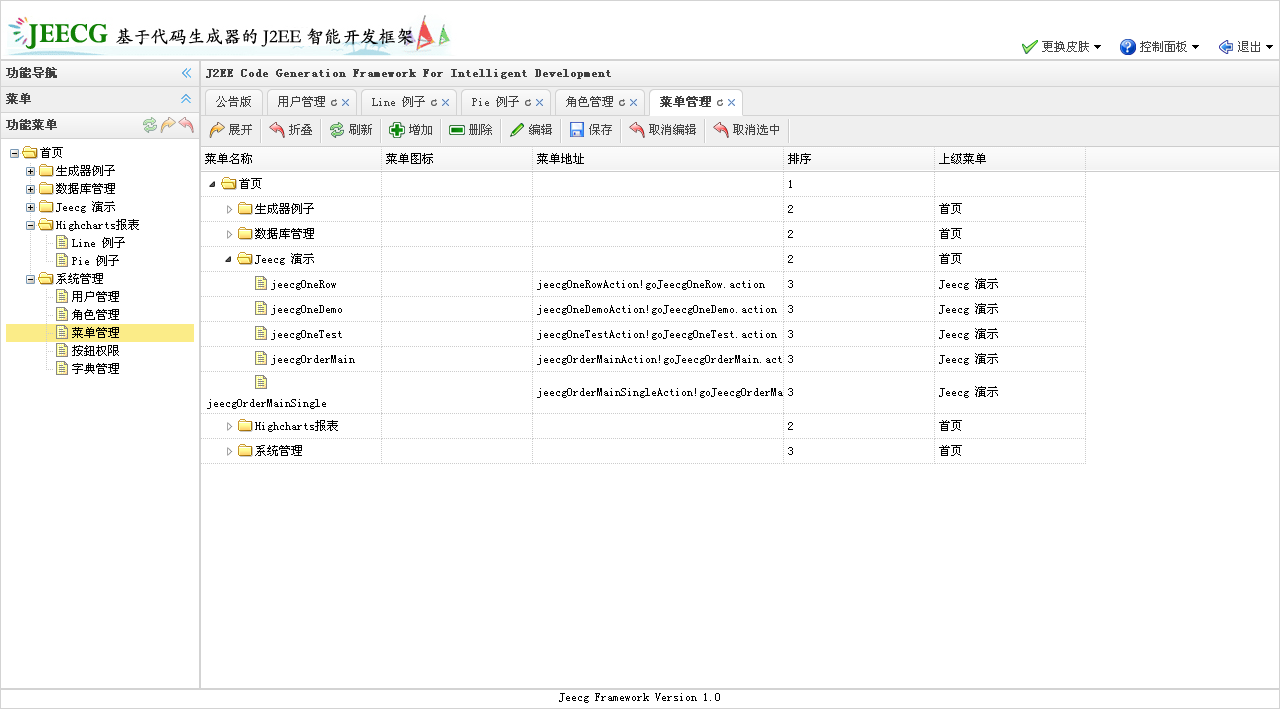Close the 角色管理 tab
Screen dimensions: 1280x709
coord(633,103)
